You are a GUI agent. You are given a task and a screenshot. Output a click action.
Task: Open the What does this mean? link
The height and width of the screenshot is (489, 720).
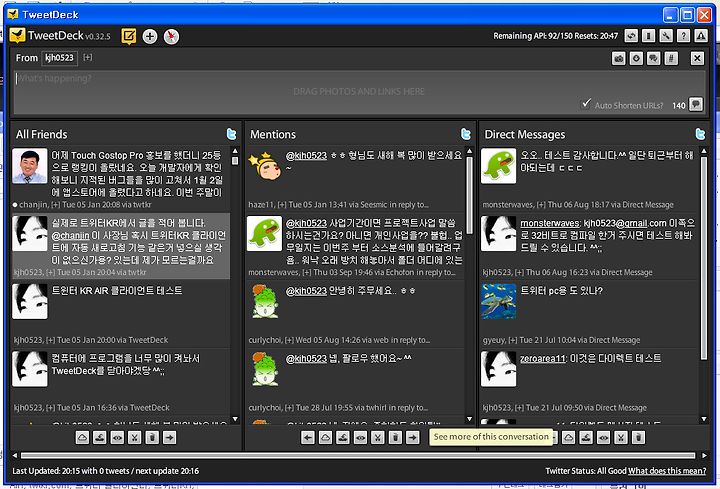(x=667, y=471)
